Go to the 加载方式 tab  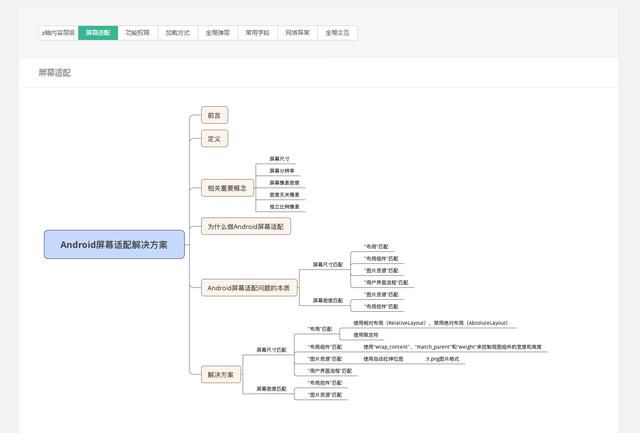coord(178,33)
